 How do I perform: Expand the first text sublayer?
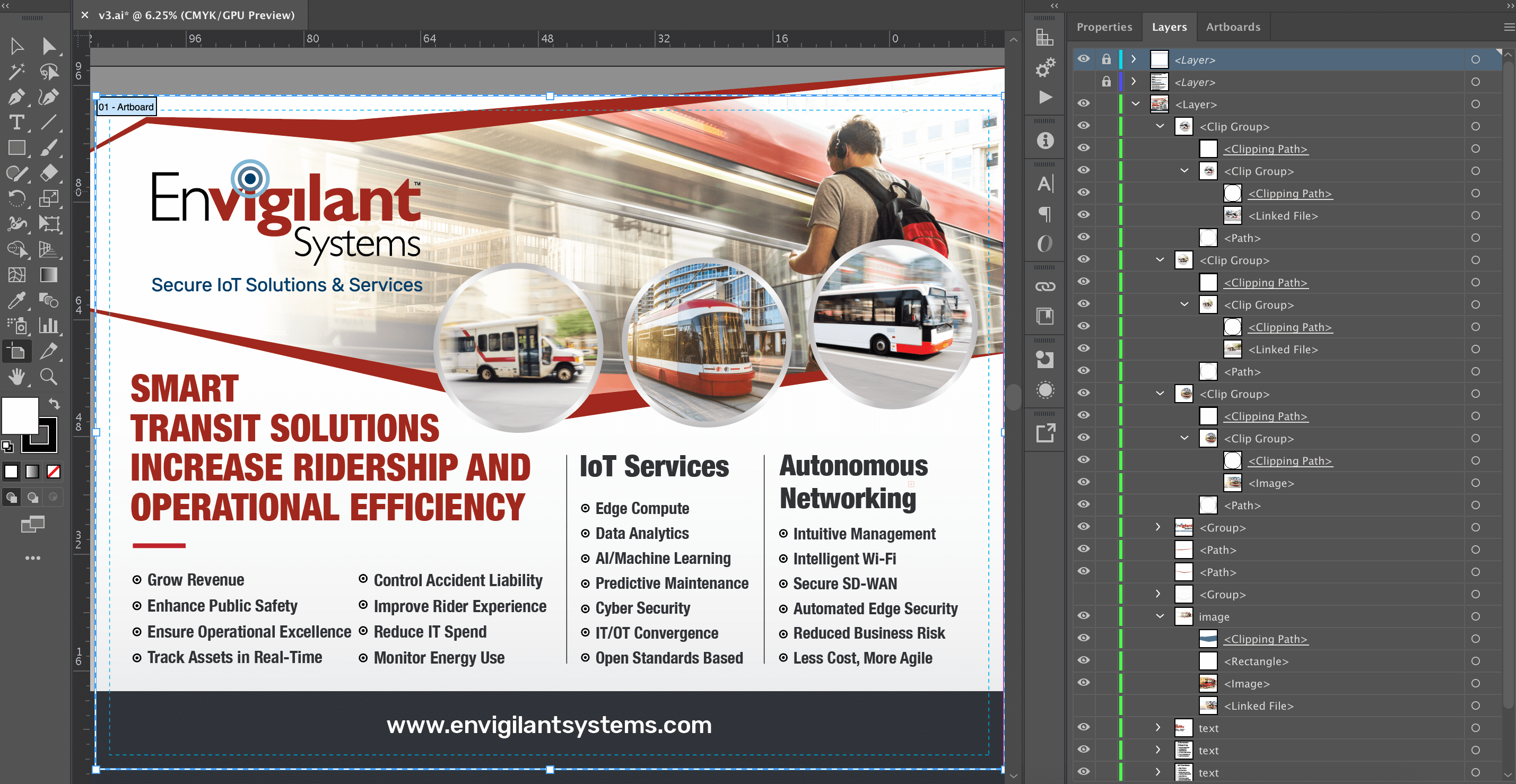(x=1157, y=727)
